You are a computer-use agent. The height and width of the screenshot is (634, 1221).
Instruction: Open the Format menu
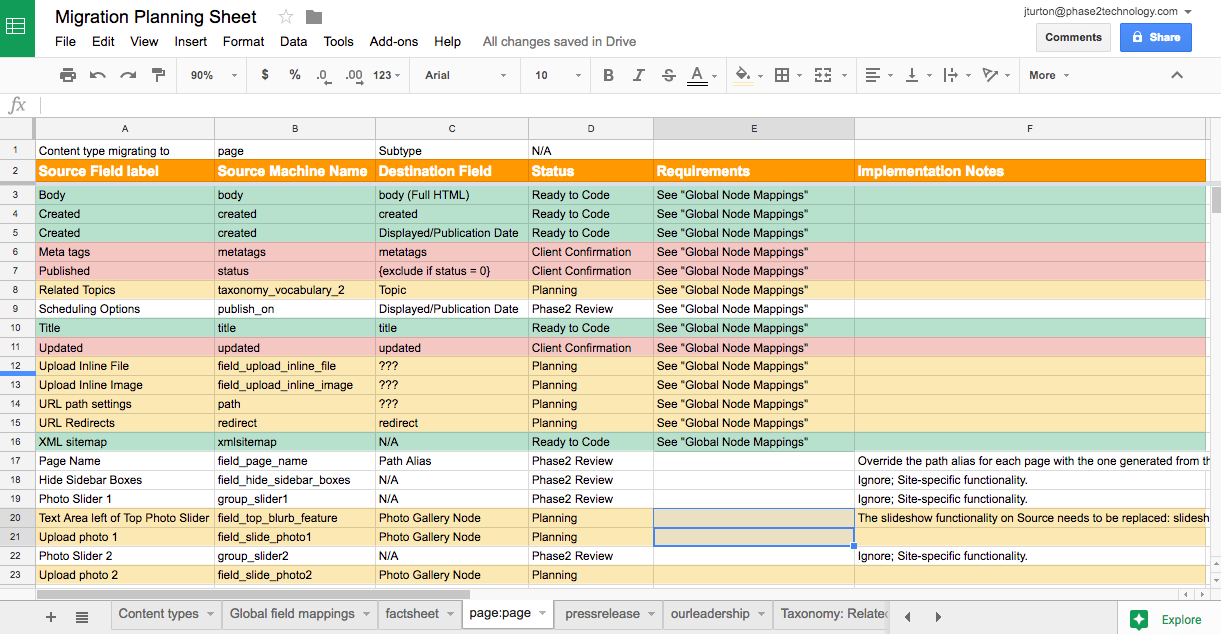coord(243,41)
